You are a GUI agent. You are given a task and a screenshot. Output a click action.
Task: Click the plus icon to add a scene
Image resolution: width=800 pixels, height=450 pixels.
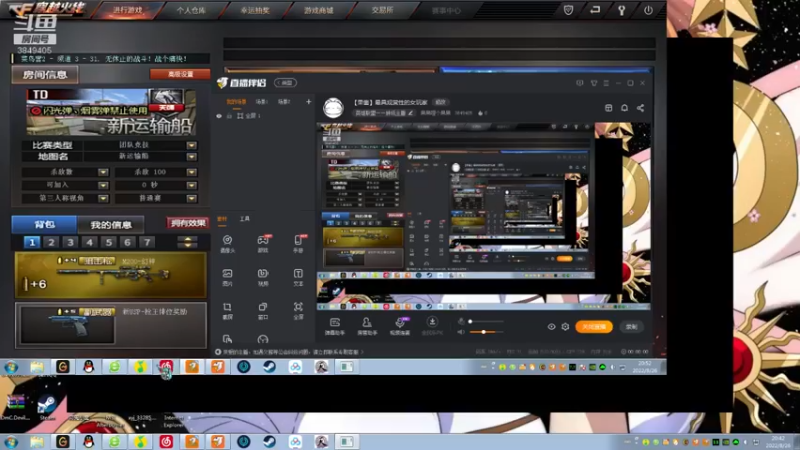pyautogui.click(x=309, y=102)
